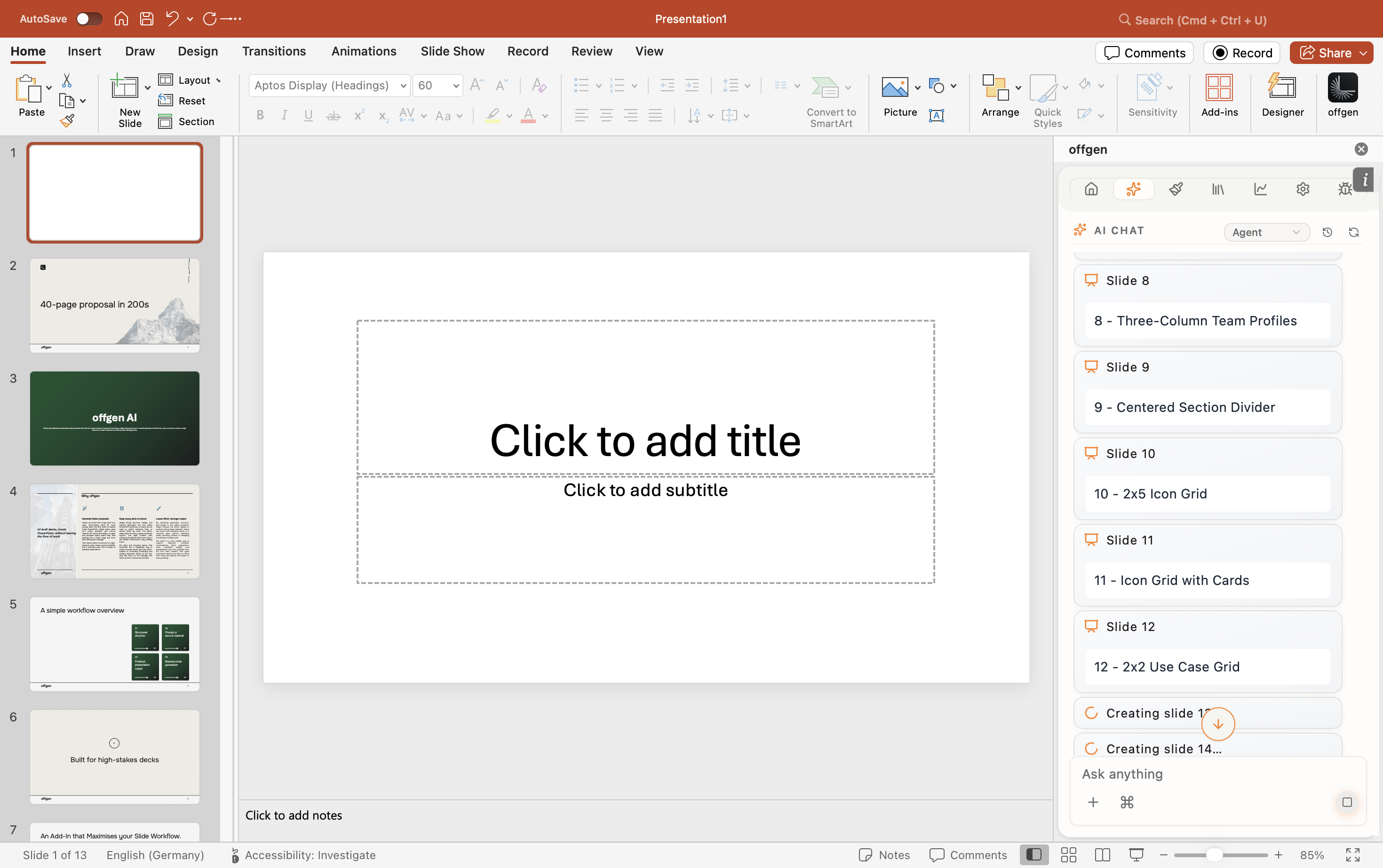Screen dimensions: 1383x868
Task: Toggle Underline formatting
Action: tap(309, 115)
